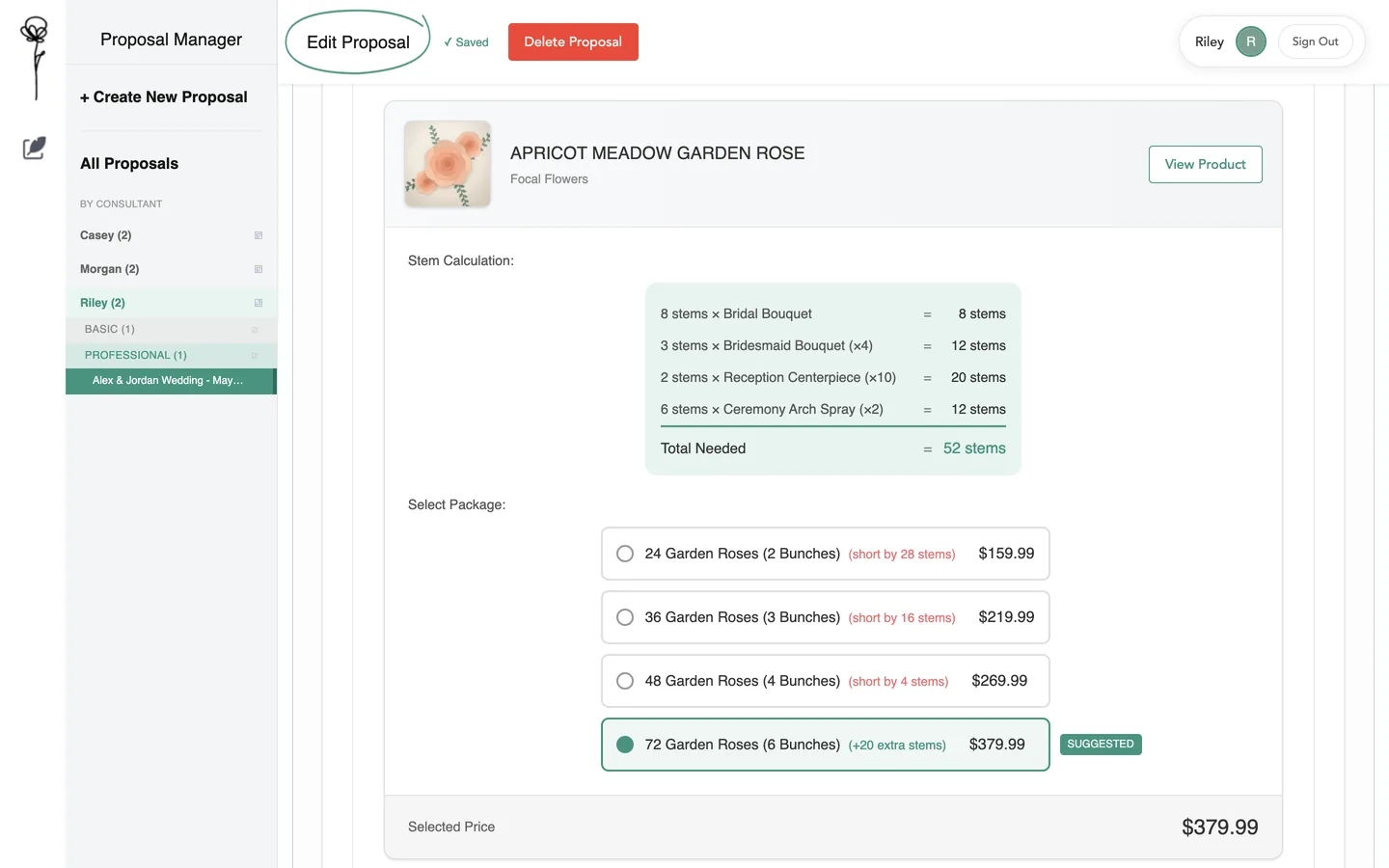Open View Product for Apricot Meadow
1389x868 pixels.
1206,164
